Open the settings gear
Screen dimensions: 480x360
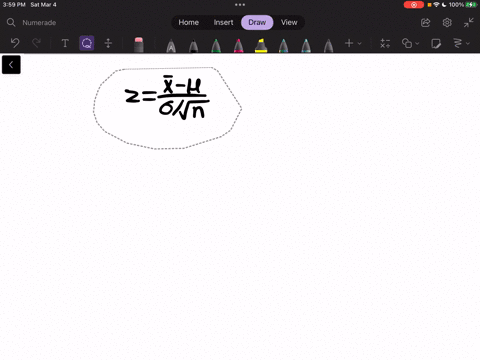pyautogui.click(x=447, y=23)
